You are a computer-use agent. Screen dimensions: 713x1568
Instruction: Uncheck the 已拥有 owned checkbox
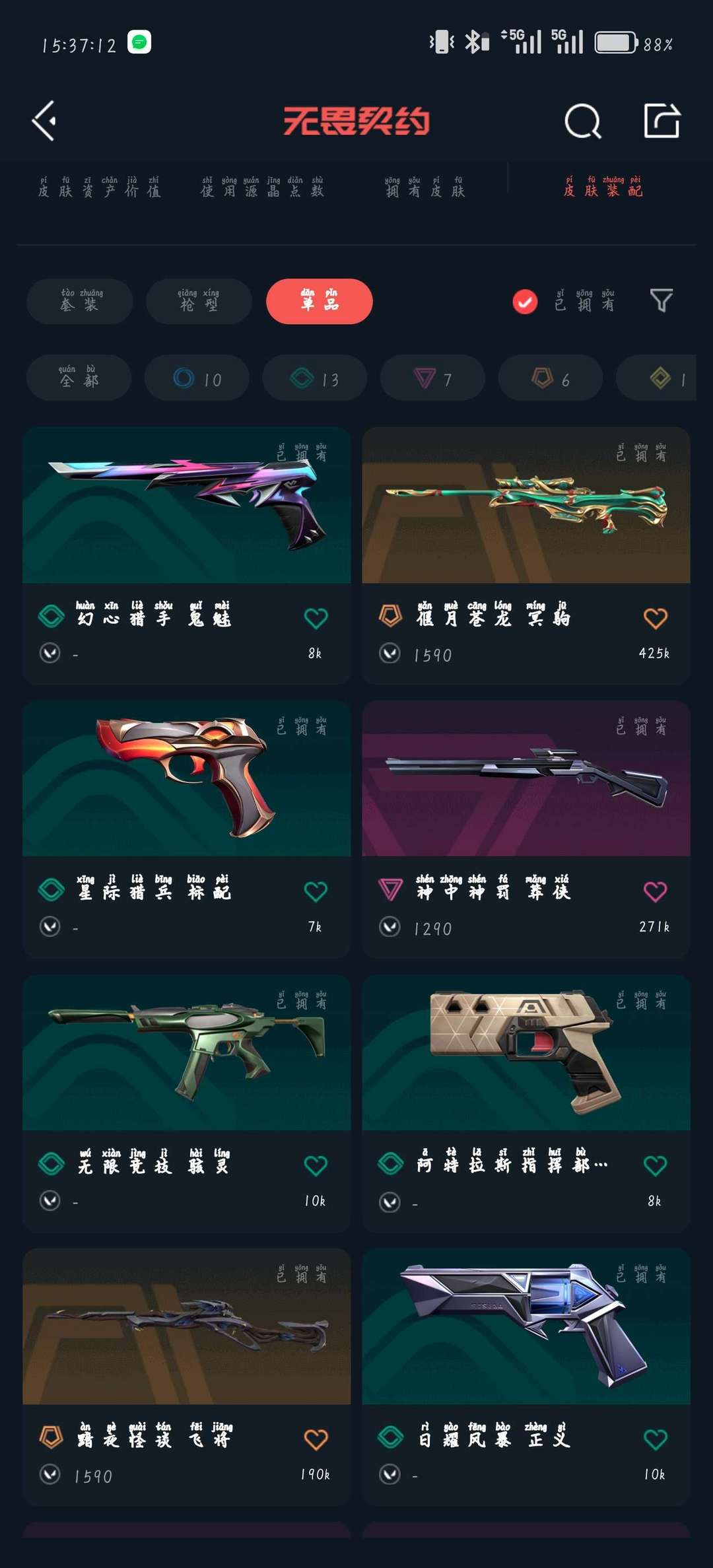point(525,302)
